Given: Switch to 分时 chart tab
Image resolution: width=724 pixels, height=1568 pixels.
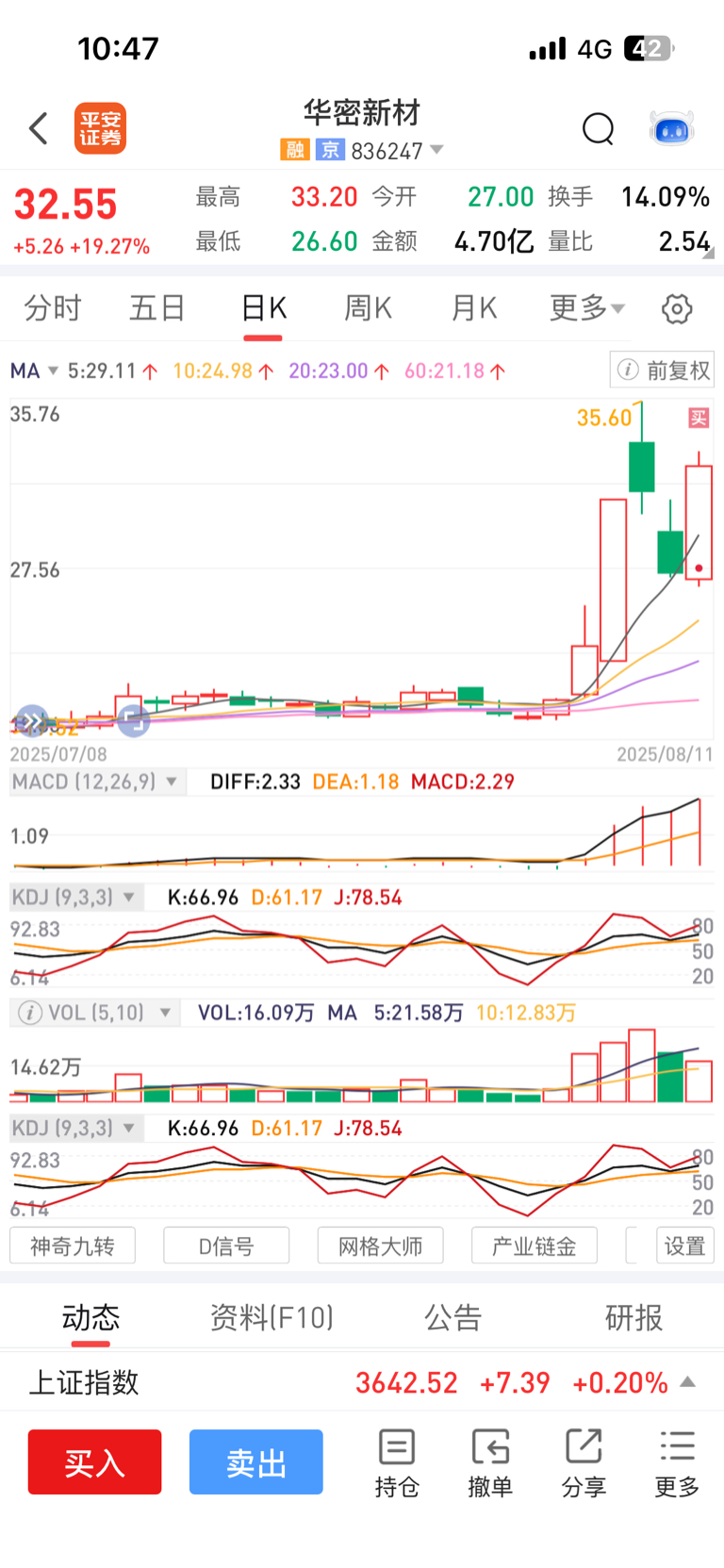Looking at the screenshot, I should [53, 308].
